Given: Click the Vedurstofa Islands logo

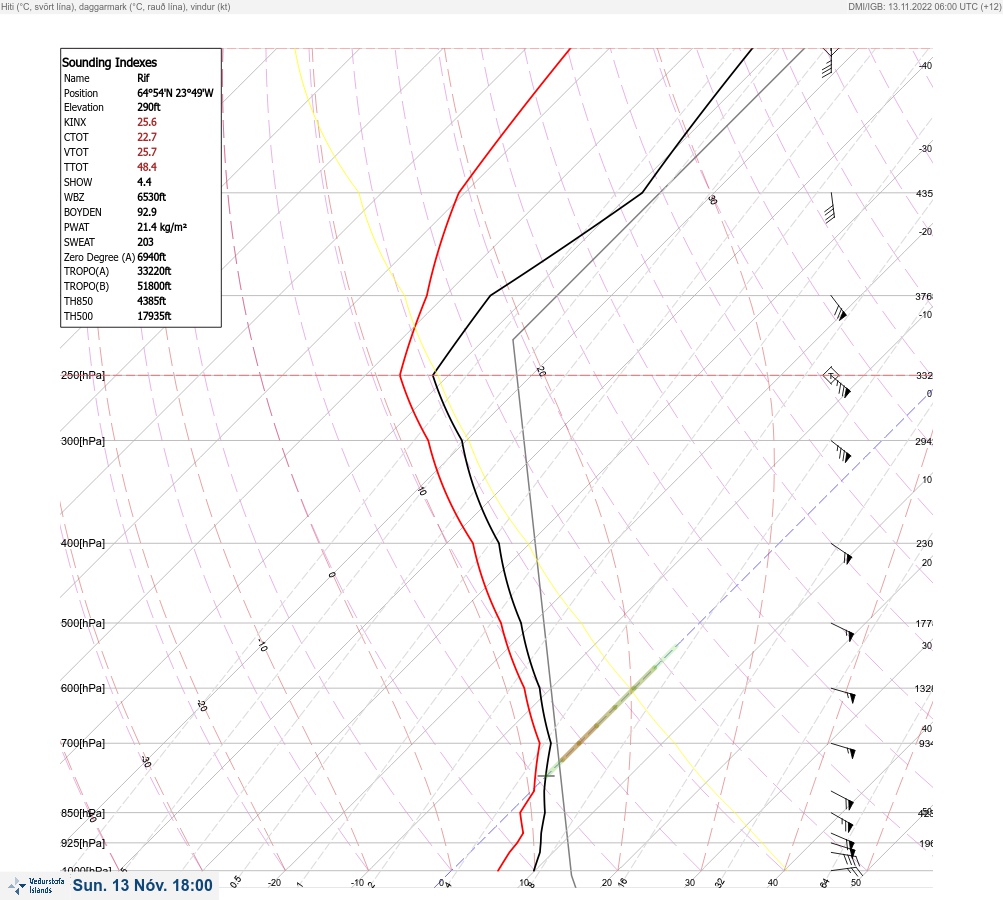Looking at the screenshot, I should coord(36,885).
